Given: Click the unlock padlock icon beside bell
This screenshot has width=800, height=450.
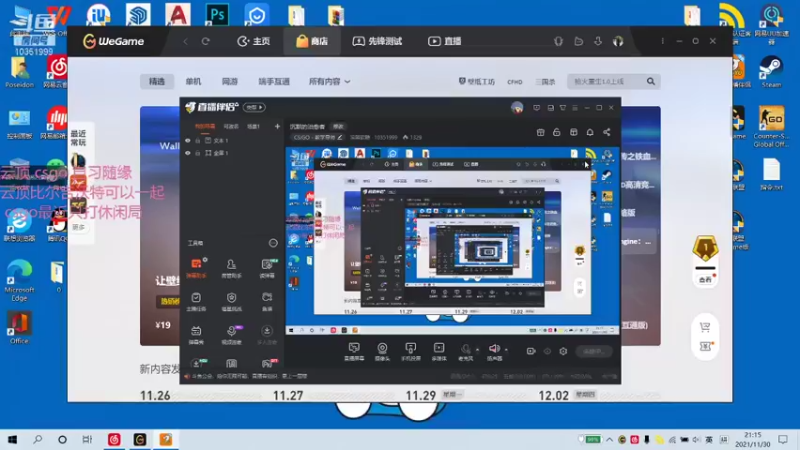Looking at the screenshot, I should tap(557, 133).
